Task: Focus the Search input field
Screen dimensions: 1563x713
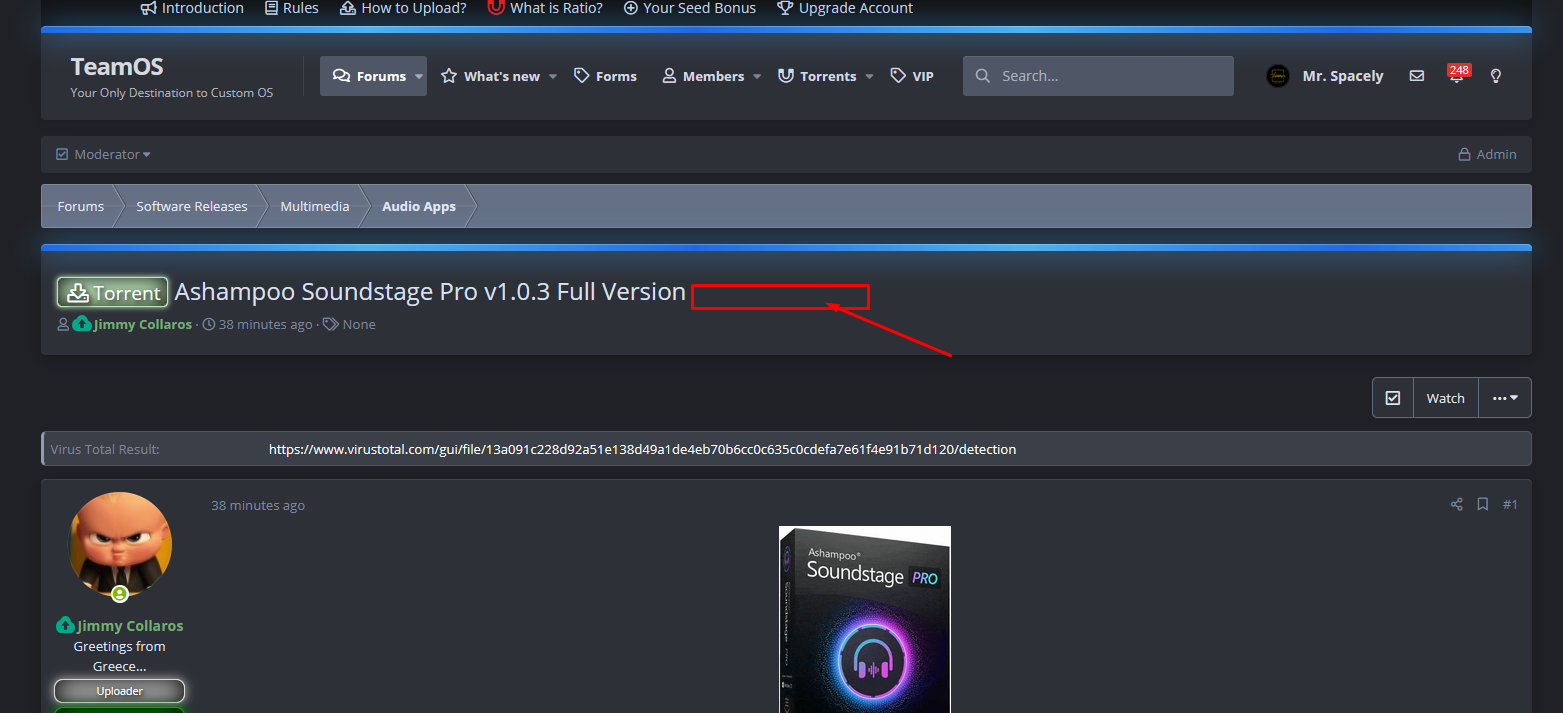Action: (x=1098, y=76)
